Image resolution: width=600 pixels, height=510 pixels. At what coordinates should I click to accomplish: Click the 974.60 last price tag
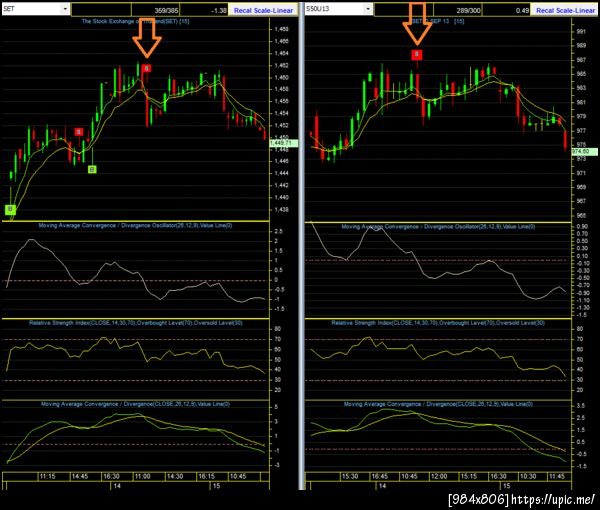[x=585, y=152]
